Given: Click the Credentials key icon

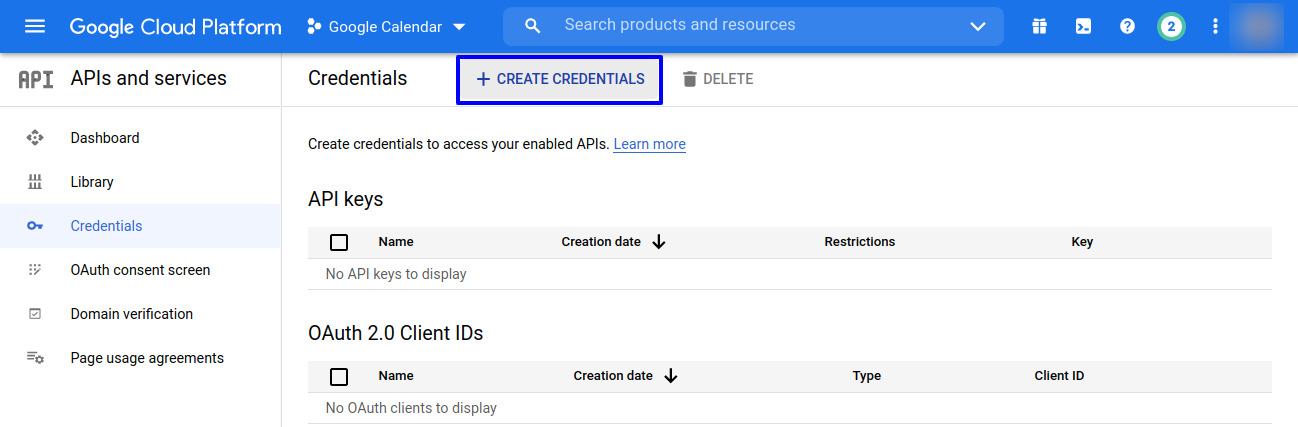Looking at the screenshot, I should pos(35,226).
